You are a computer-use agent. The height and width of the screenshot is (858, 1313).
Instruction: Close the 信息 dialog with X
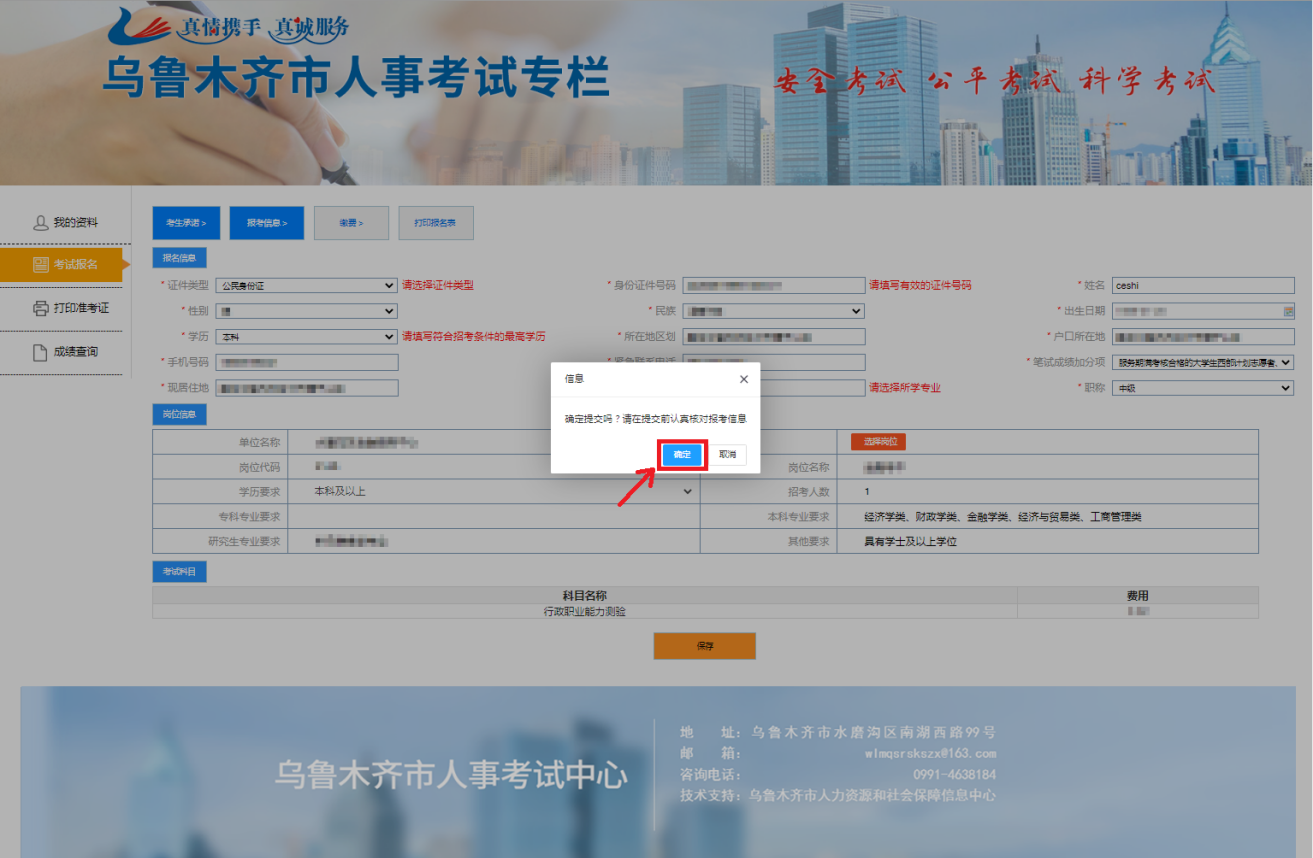pos(743,379)
